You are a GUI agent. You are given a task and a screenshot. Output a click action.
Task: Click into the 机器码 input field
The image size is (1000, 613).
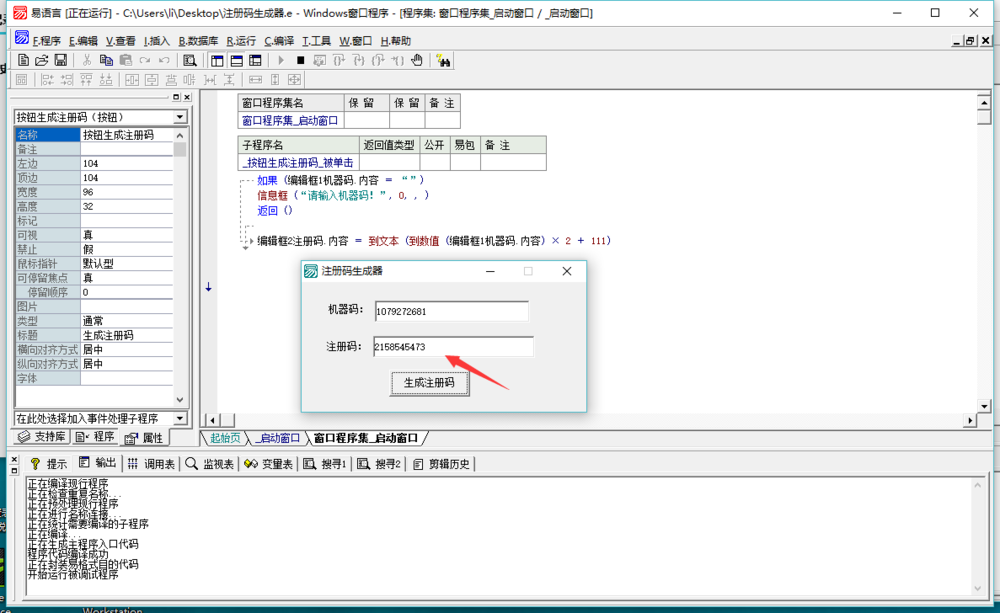tap(451, 312)
